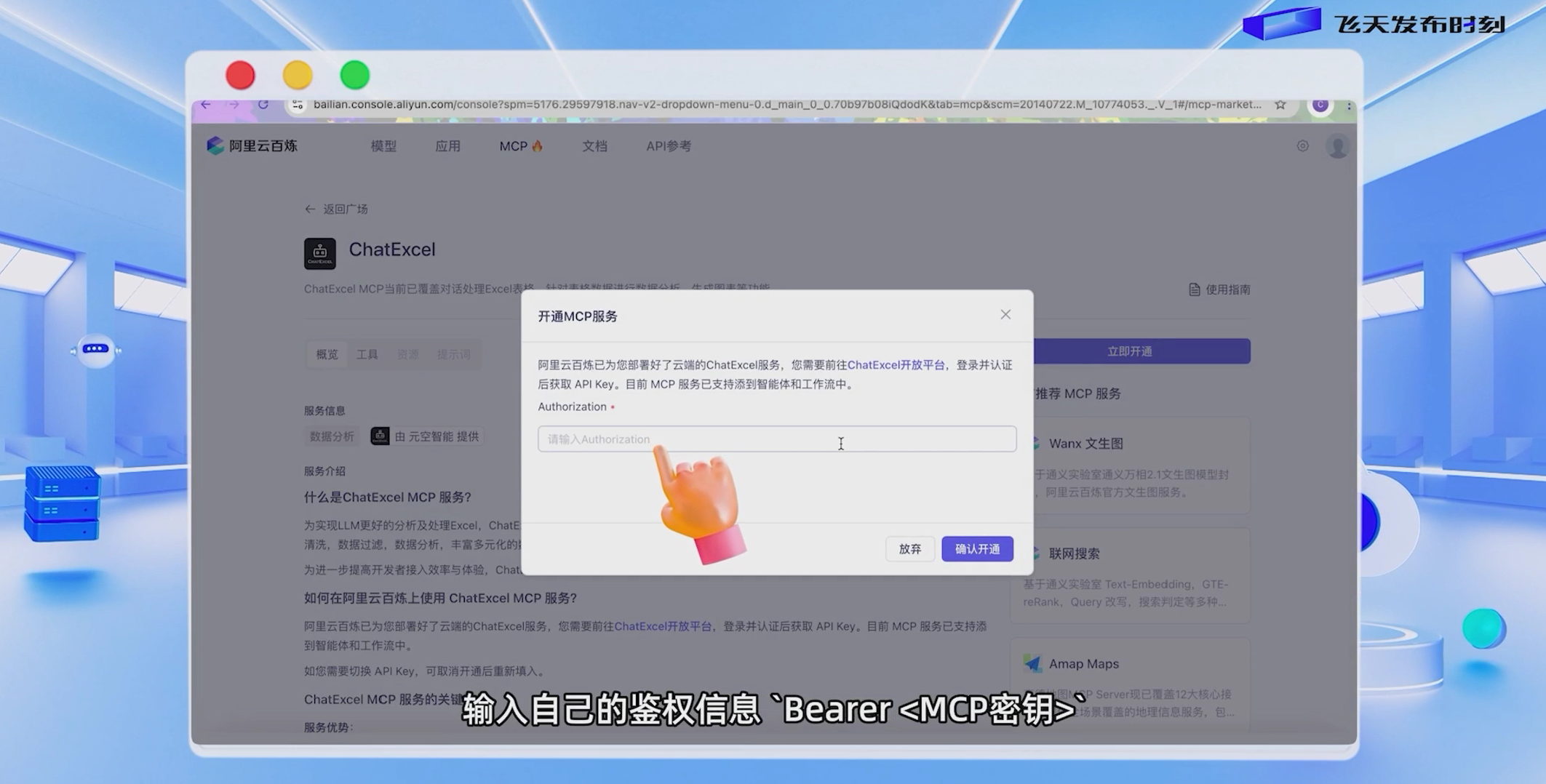Open the 文档 navigation item
Screen dimensions: 1546x784
coord(594,145)
